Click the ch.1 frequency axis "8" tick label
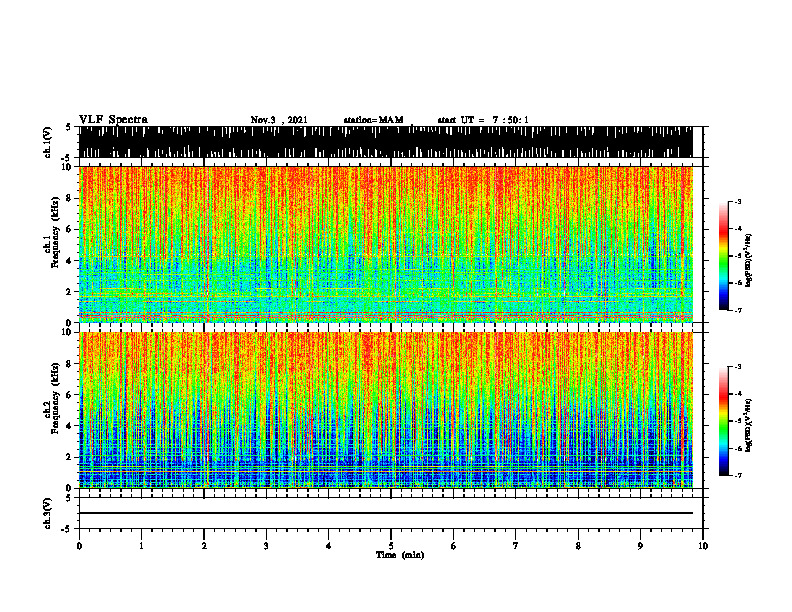 coord(69,198)
